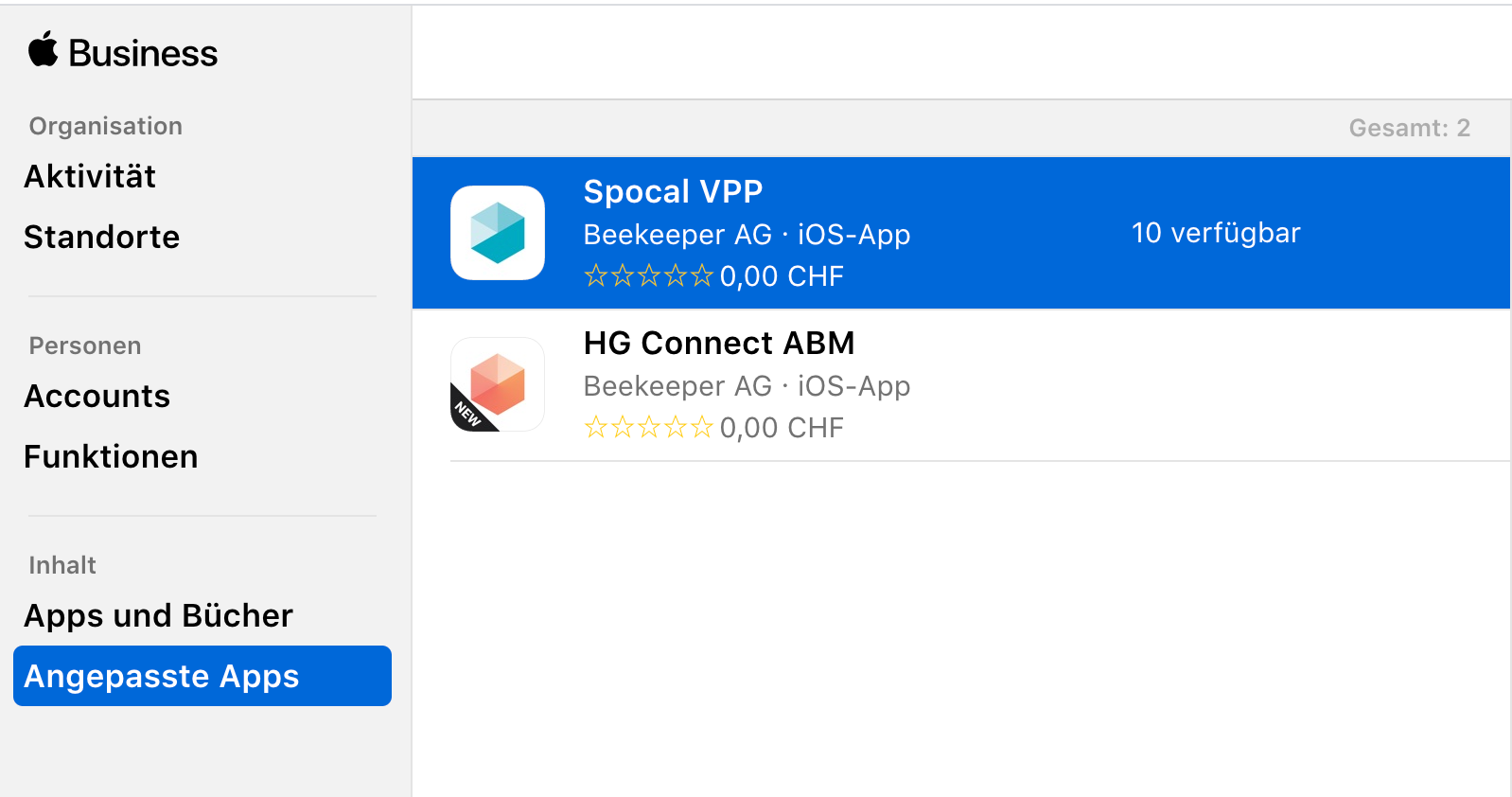
Task: Click the star rating under HG Connect ABM
Action: (x=648, y=427)
